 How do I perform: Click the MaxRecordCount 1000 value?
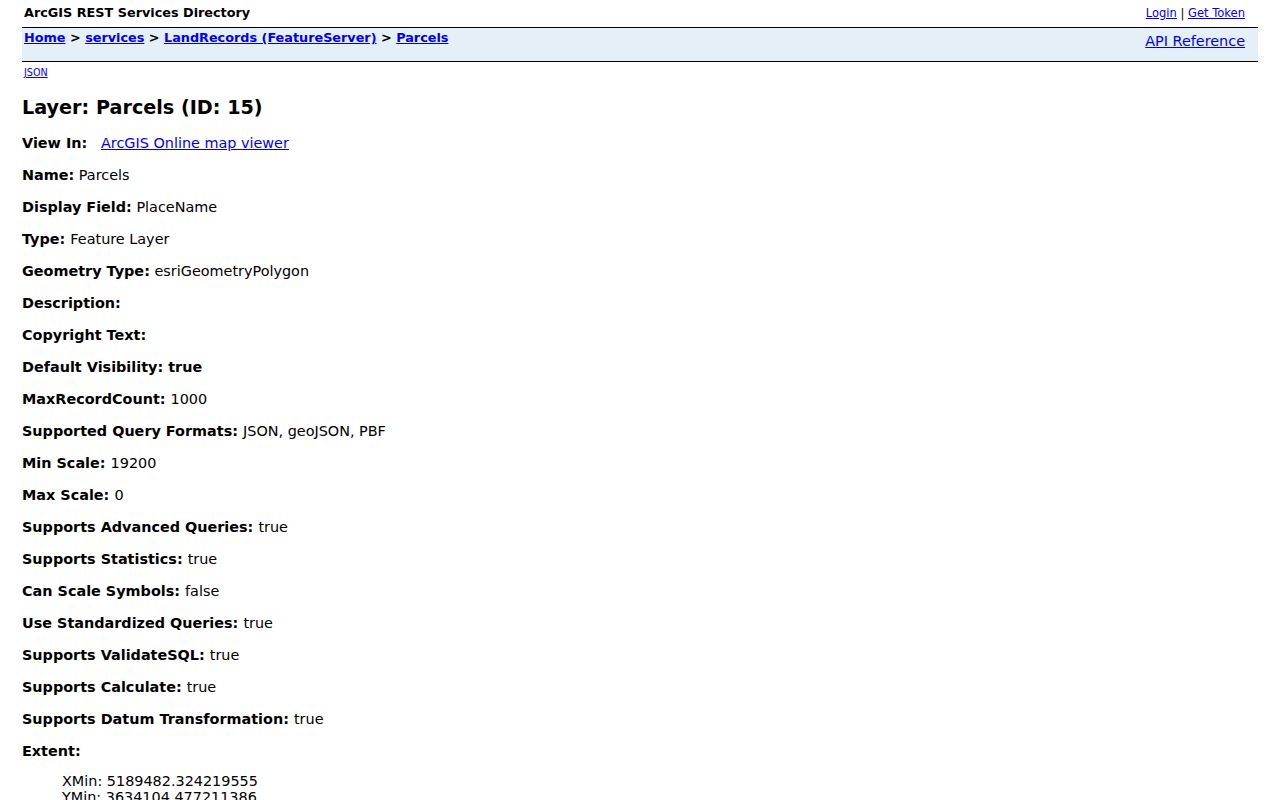tap(188, 399)
